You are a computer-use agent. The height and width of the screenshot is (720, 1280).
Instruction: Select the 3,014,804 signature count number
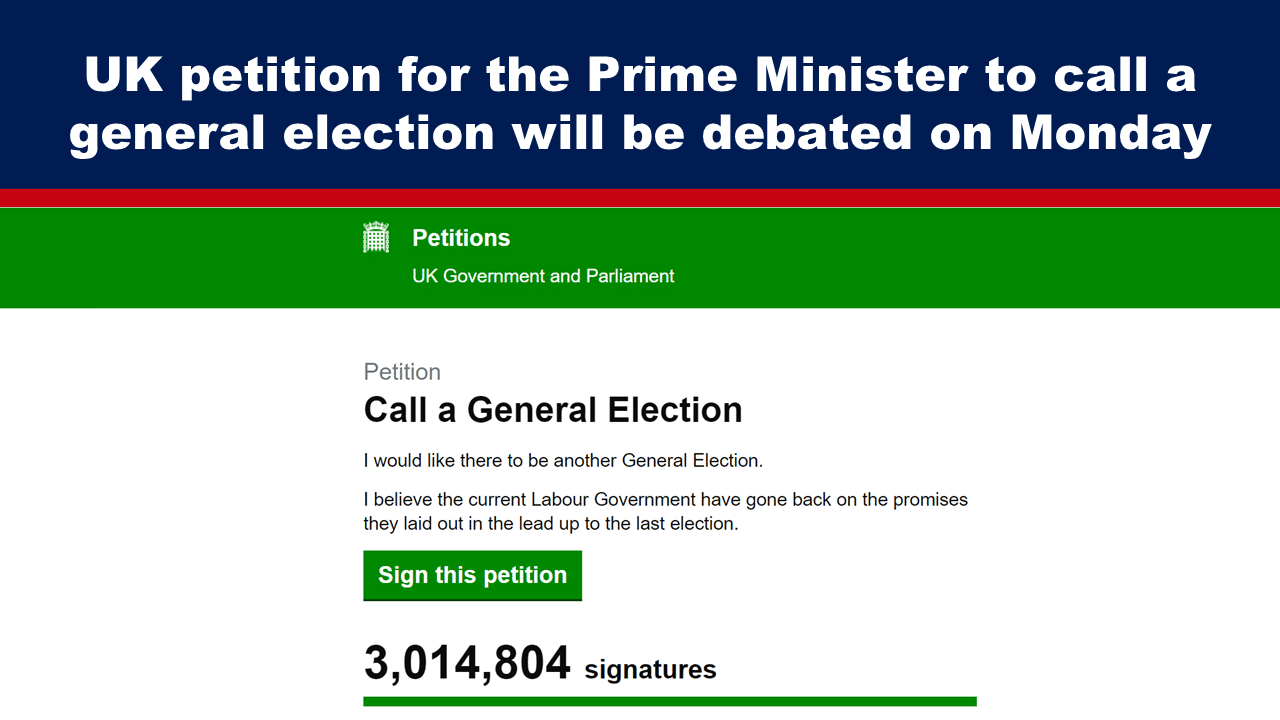pyautogui.click(x=467, y=663)
